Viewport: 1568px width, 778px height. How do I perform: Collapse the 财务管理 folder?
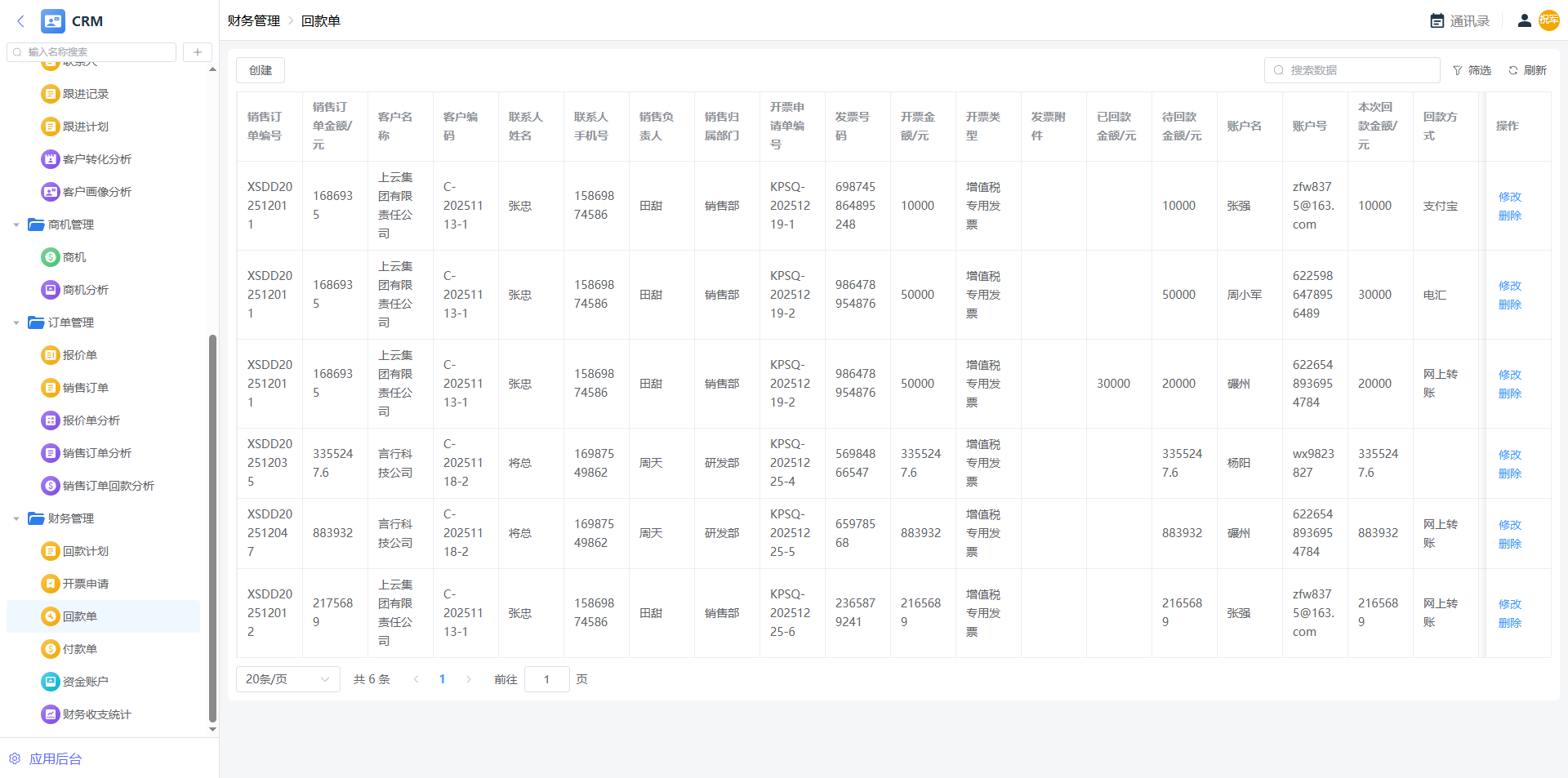point(16,518)
